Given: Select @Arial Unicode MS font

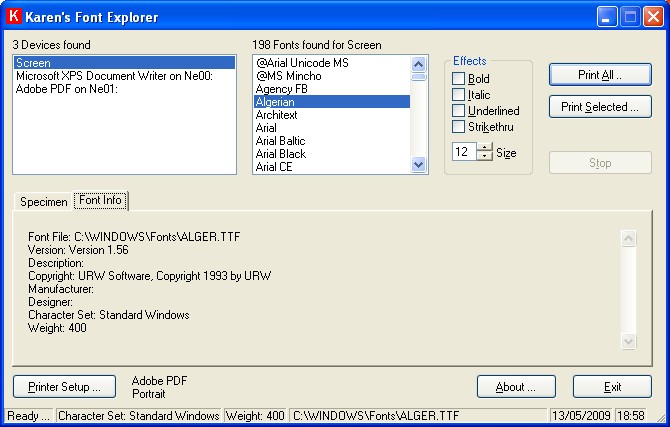Looking at the screenshot, I should pos(332,63).
